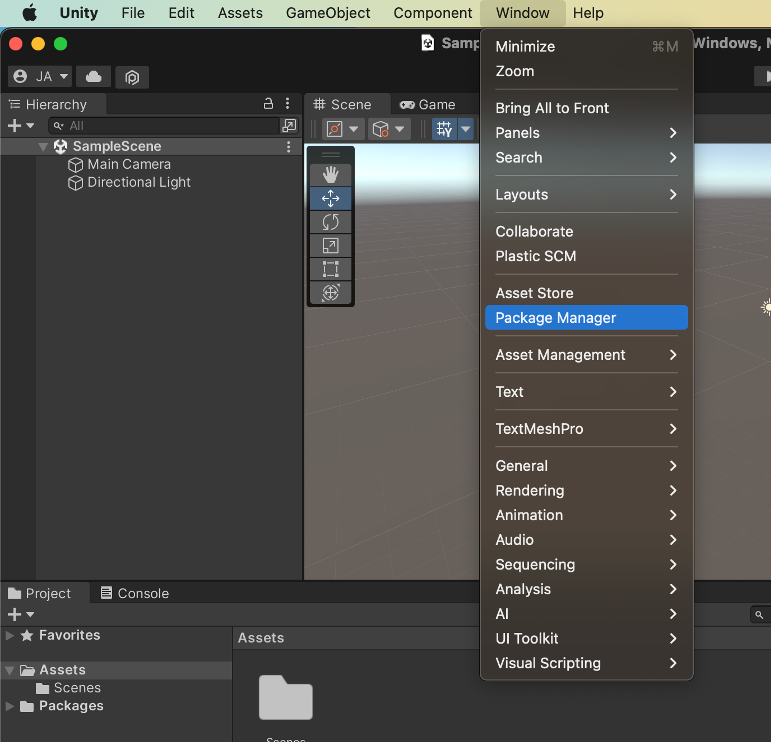Expand the Packages folder arrow
Viewport: 772px width, 742px height.
9,706
